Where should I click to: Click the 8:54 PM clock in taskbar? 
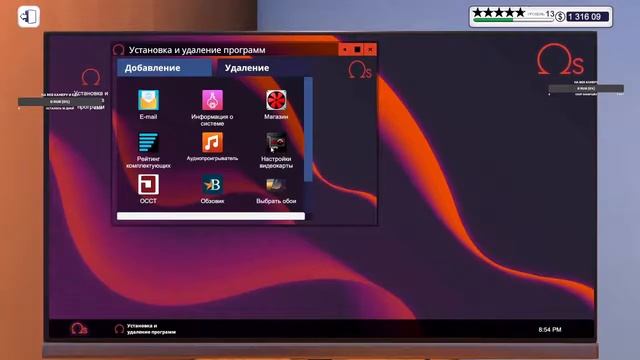pos(549,329)
